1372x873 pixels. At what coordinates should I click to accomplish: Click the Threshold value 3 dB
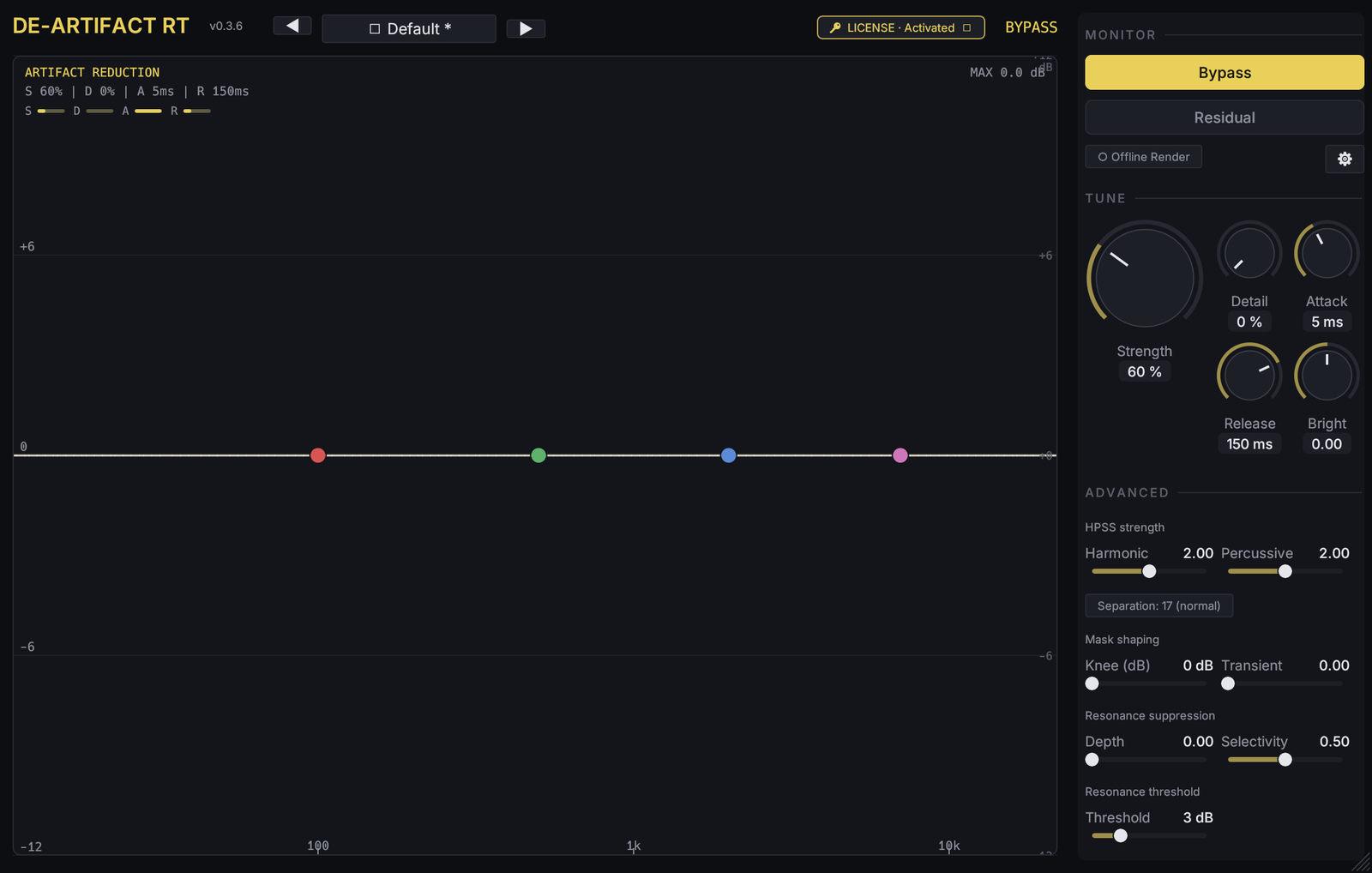pyautogui.click(x=1198, y=818)
